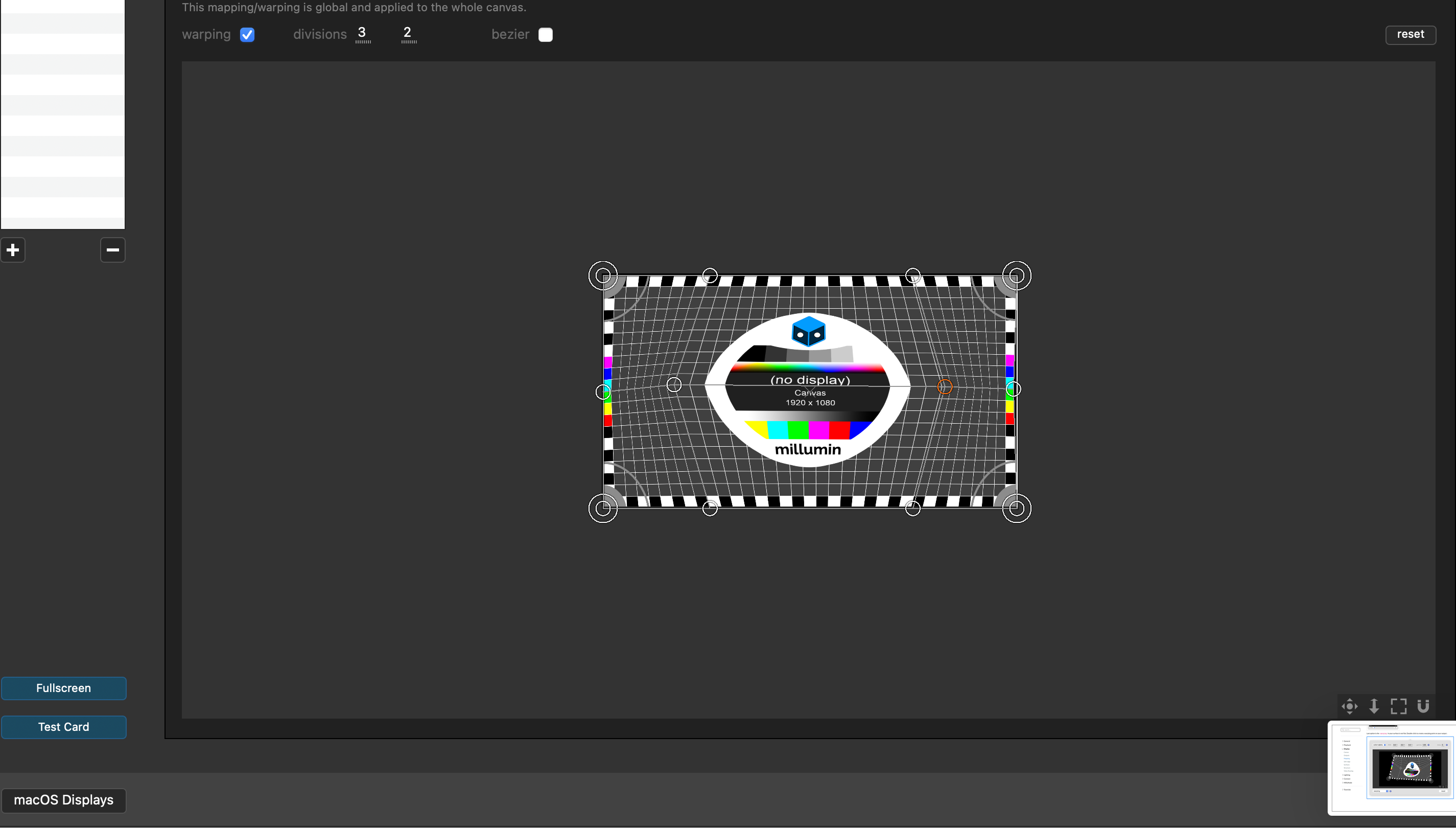This screenshot has width=1456, height=828.
Task: Open the screenshot thumbnail preview
Action: coord(1392,768)
